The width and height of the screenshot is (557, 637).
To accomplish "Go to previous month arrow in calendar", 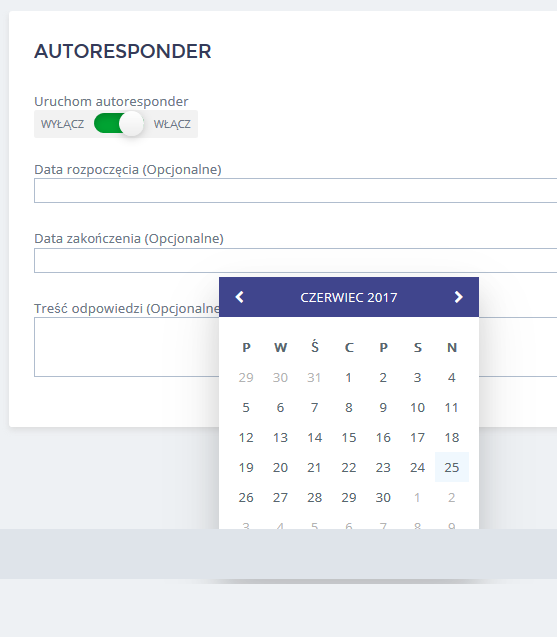I will coord(240,297).
